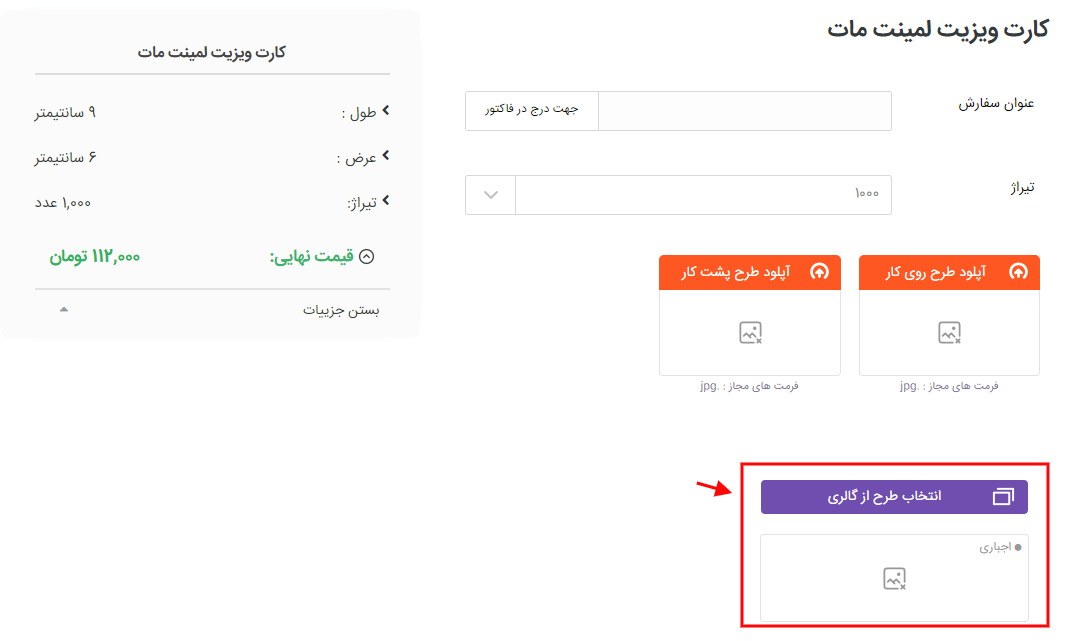
Task: Click the آپلود طرح روی کار button
Action: (949, 272)
